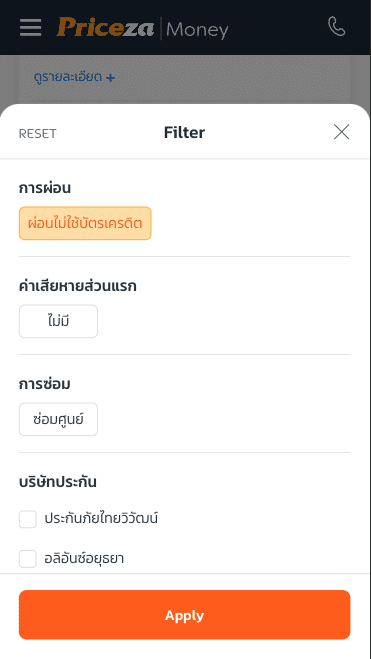Viewport: 371px width, 659px height.
Task: Click the Priceza logo
Action: click(105, 28)
